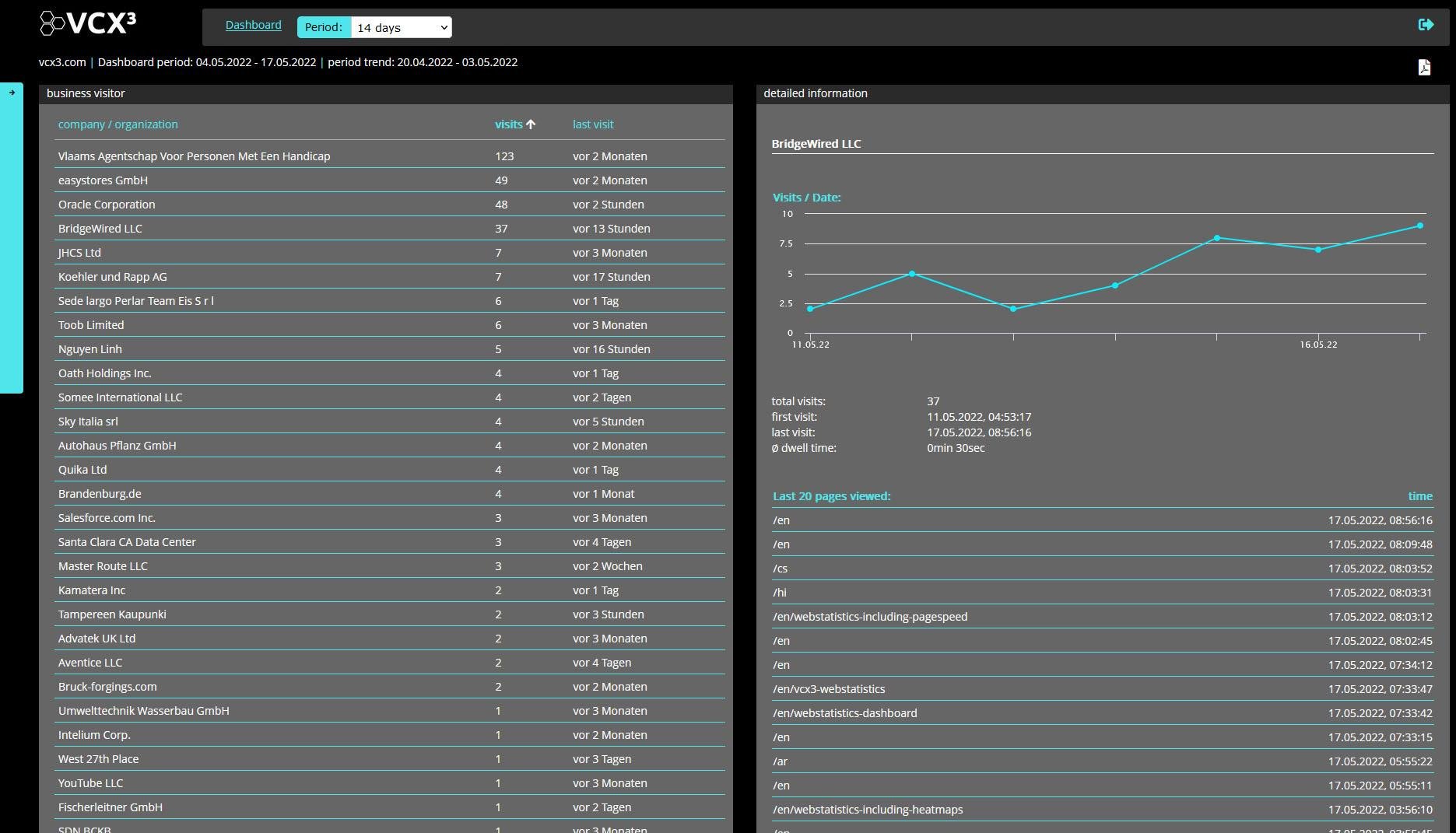
Task: Click /en/vcx3-webstatistics entry
Action: click(x=1103, y=689)
